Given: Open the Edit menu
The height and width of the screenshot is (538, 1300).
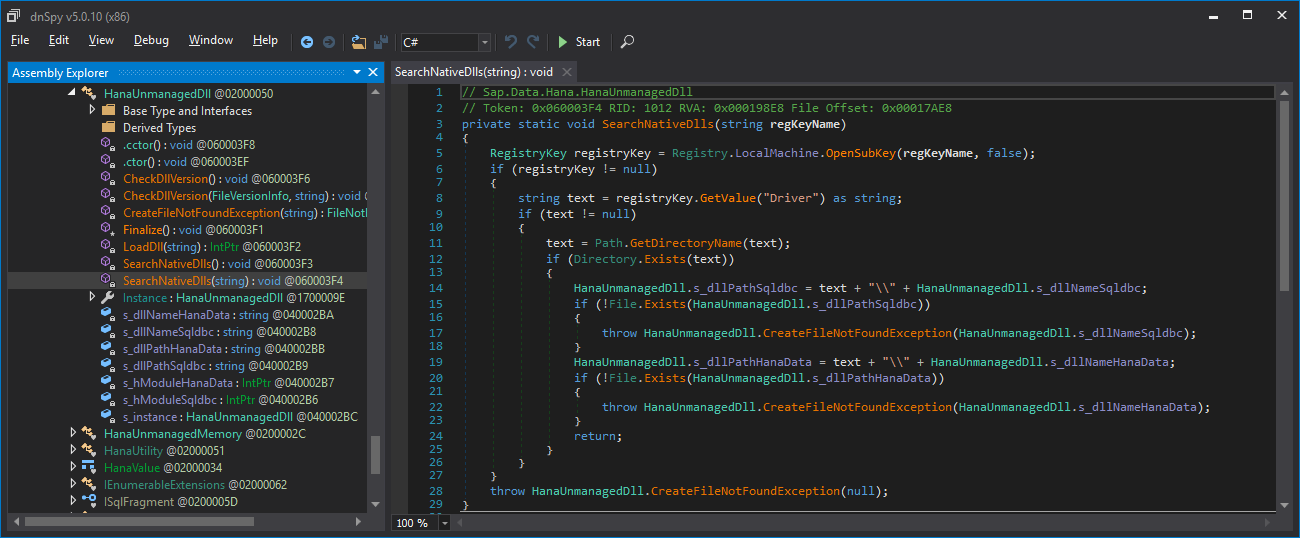Looking at the screenshot, I should (x=59, y=41).
